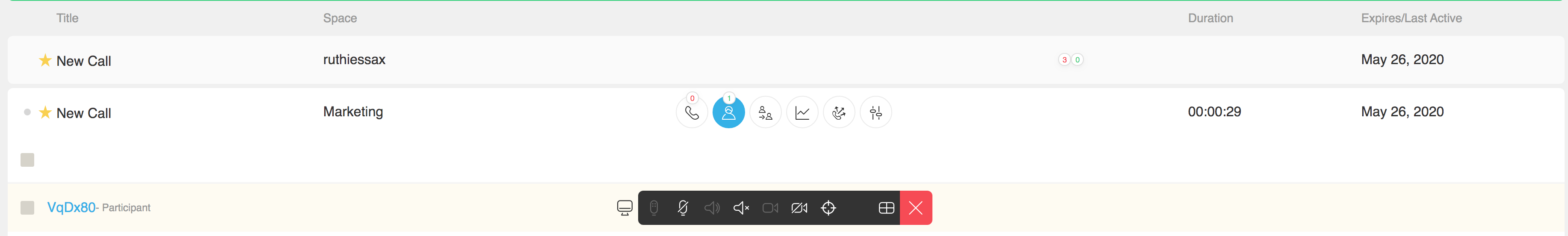1568x236 pixels.
Task: View the call statistics chart icon
Action: (x=802, y=112)
